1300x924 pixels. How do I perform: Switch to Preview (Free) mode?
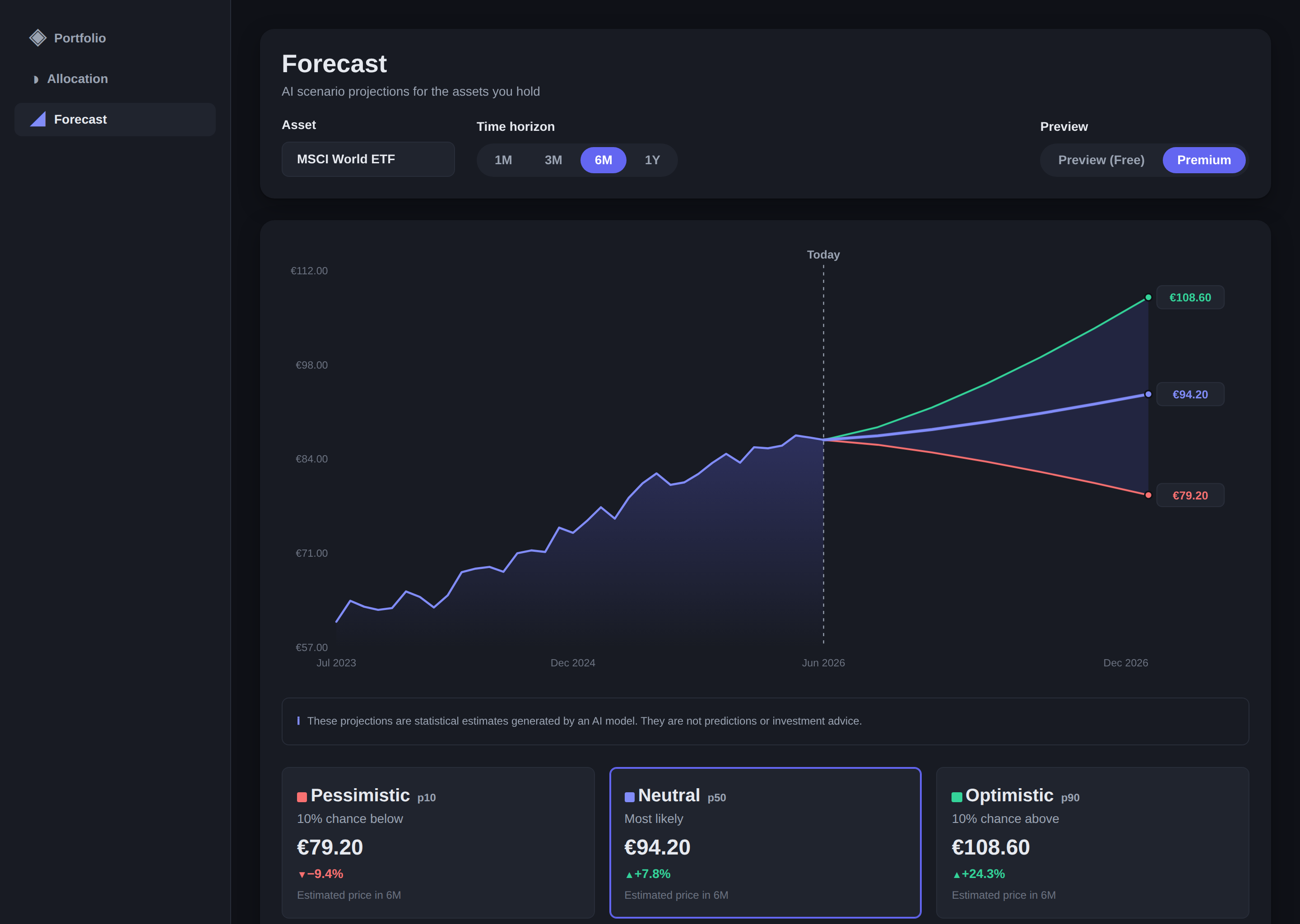coord(1101,160)
